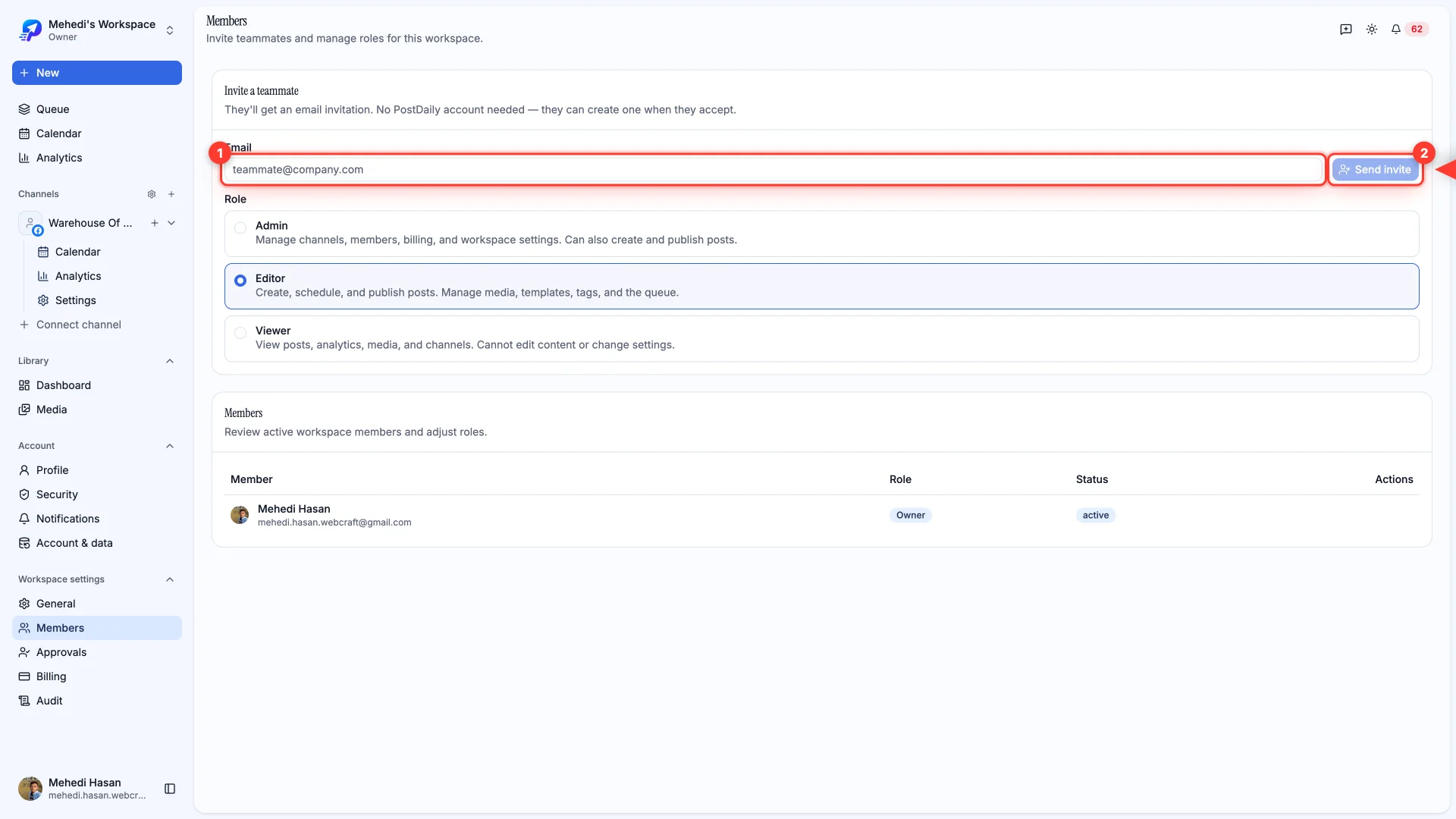
Task: Open Warehouse Of channel Calendar
Action: (106, 252)
